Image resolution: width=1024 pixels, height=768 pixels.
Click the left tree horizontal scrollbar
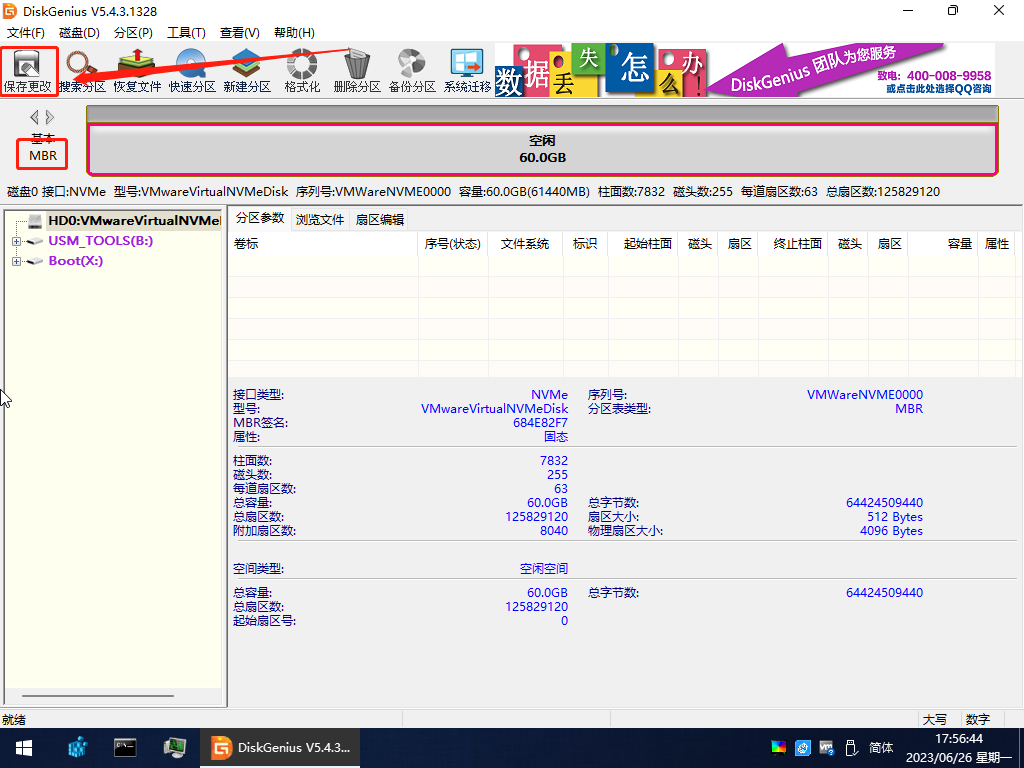tap(98, 696)
